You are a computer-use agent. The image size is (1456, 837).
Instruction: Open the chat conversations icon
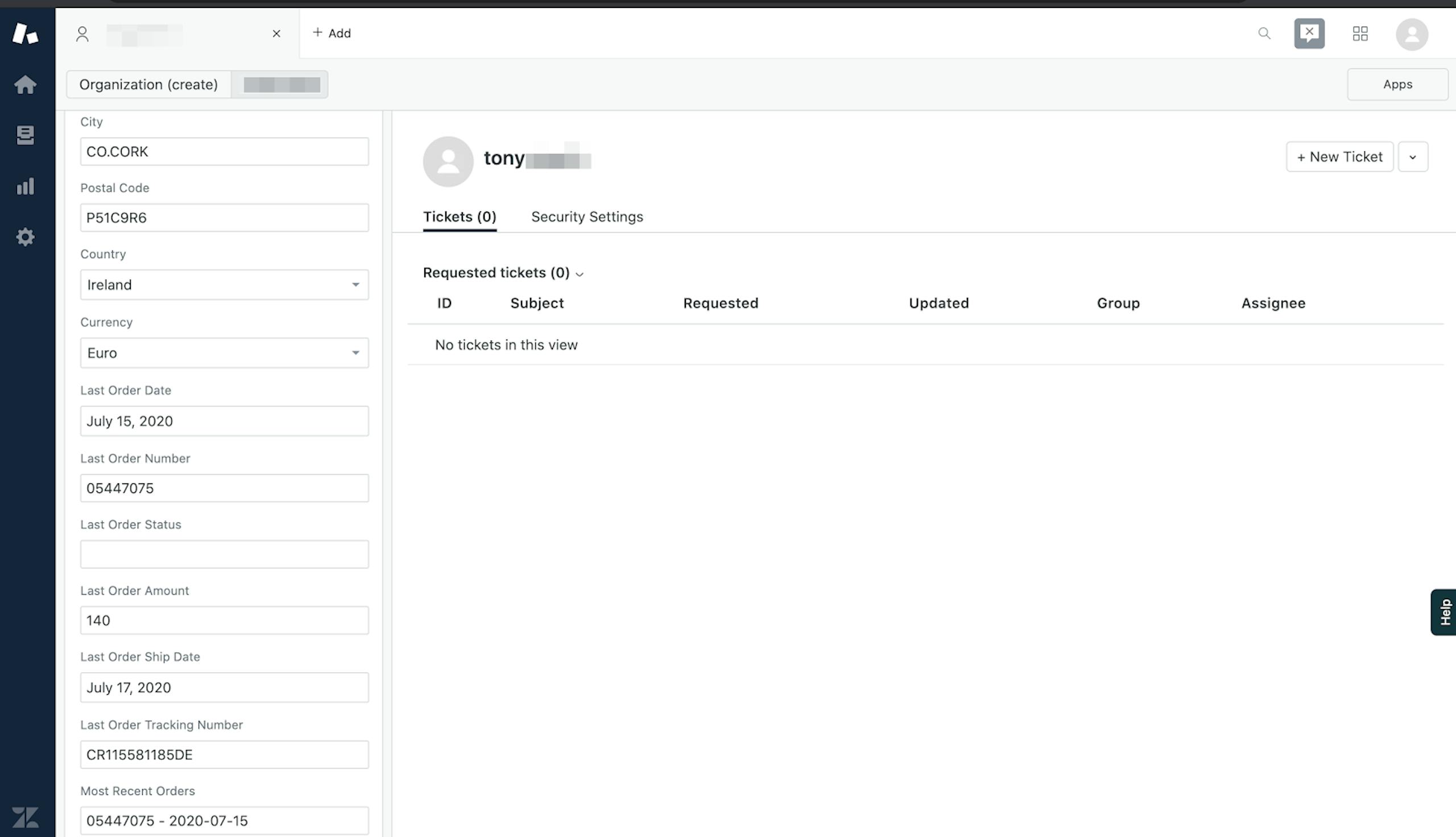tap(1309, 34)
